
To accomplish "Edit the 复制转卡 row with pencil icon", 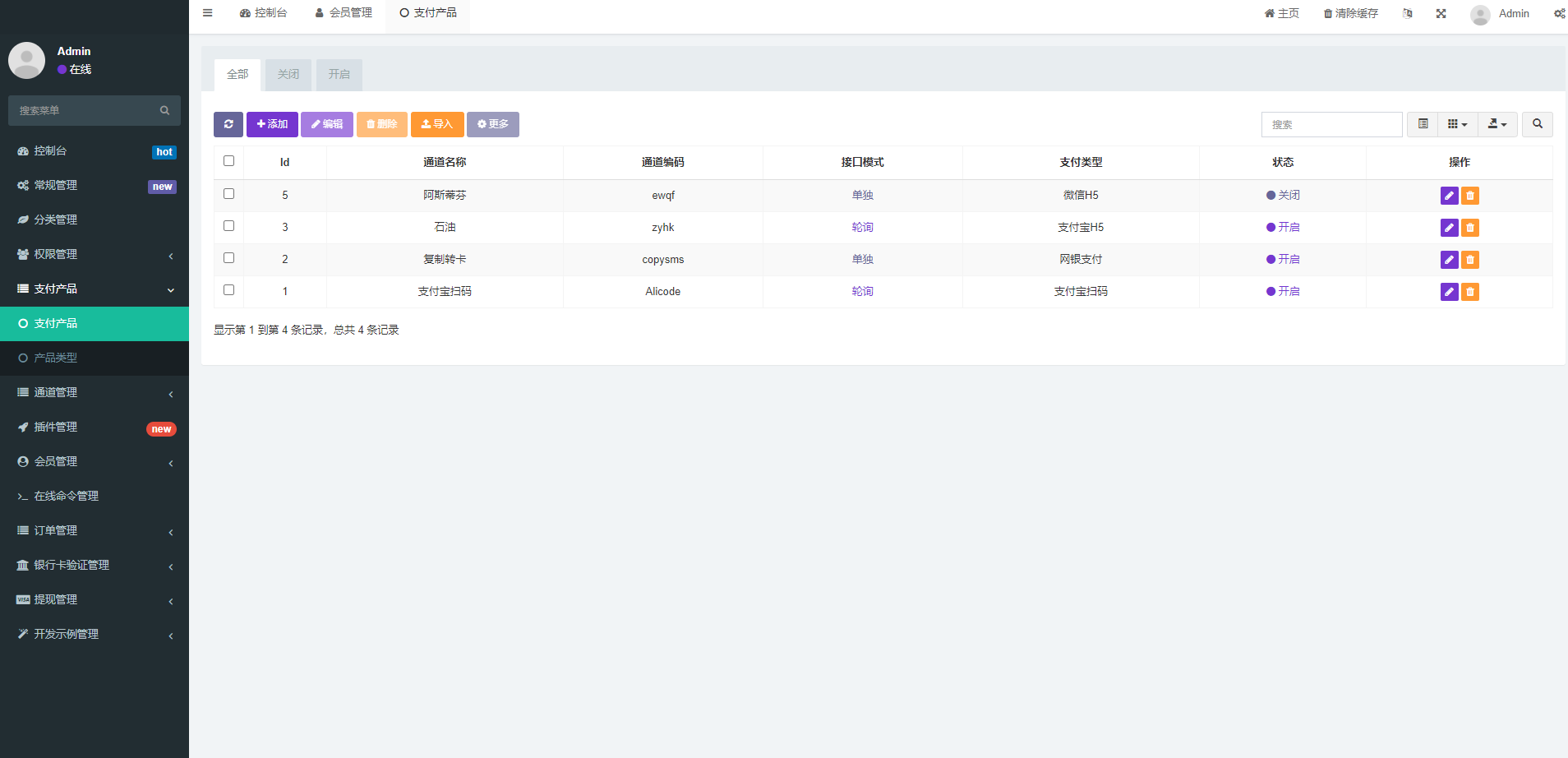I will [1450, 260].
